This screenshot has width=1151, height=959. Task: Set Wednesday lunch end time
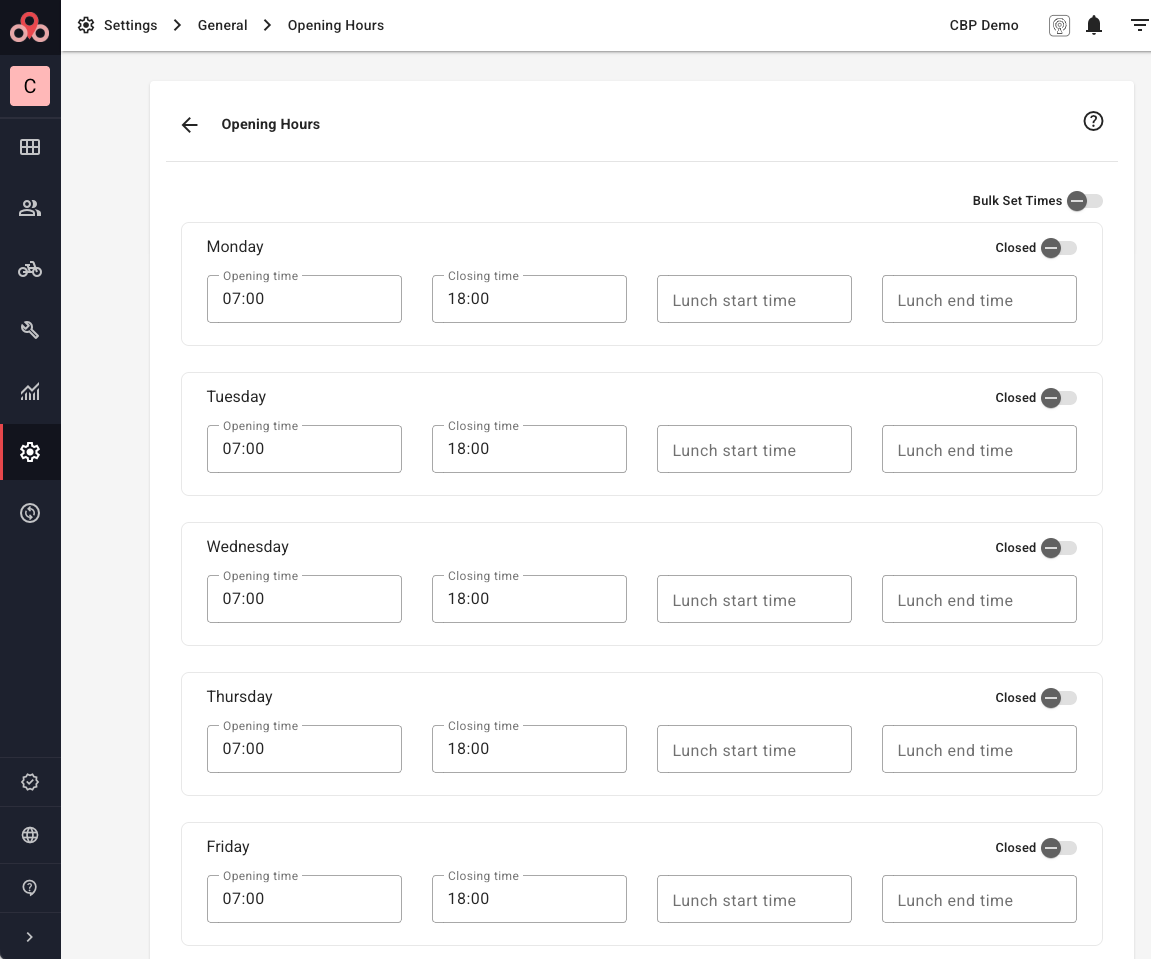pos(979,599)
